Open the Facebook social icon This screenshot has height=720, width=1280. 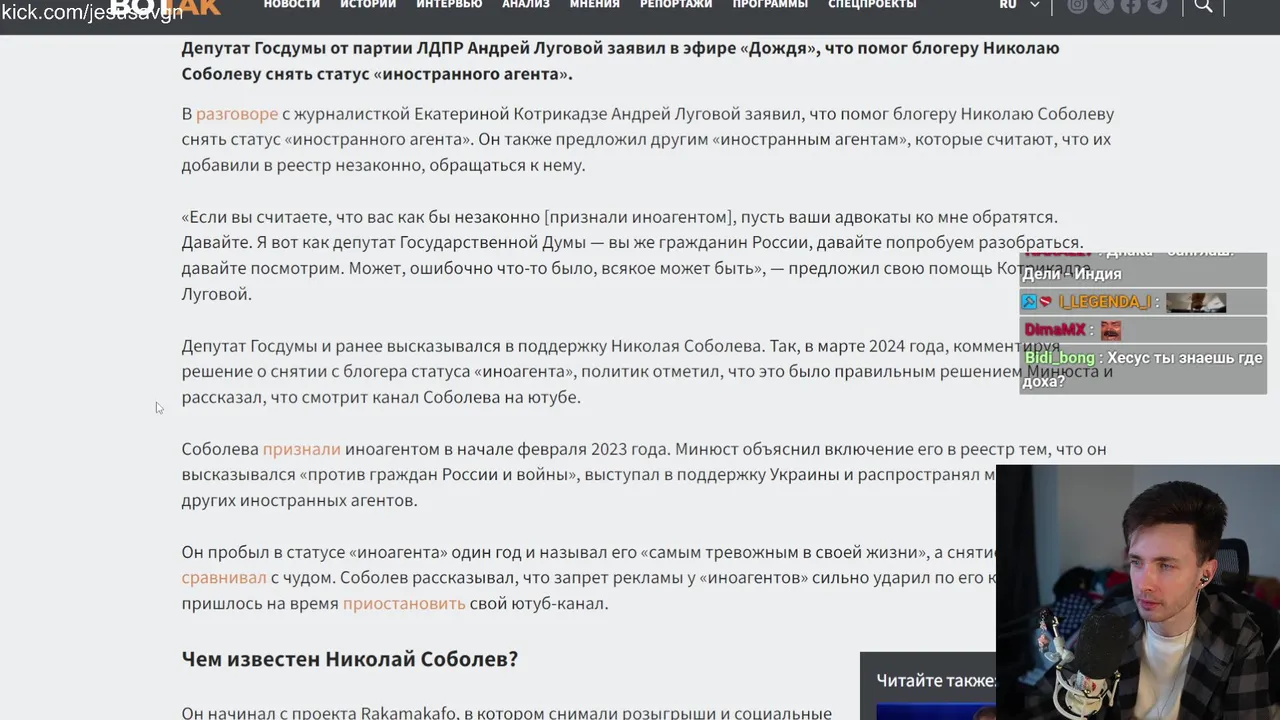[x=1131, y=5]
